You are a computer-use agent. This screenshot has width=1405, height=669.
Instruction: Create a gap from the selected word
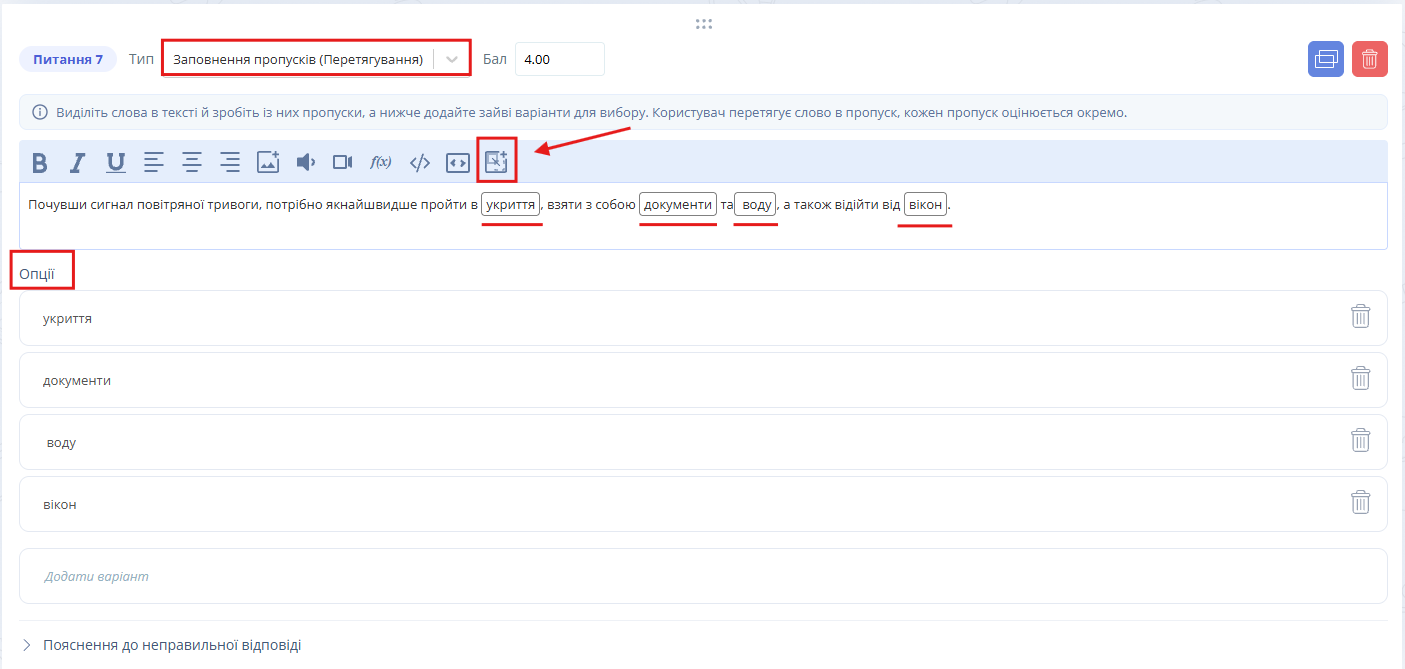(497, 161)
